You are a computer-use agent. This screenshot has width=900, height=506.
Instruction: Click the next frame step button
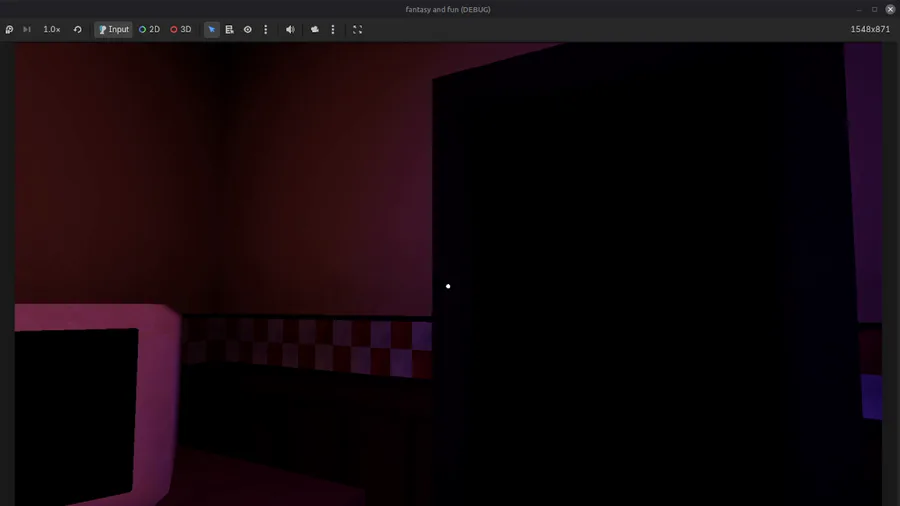(26, 29)
